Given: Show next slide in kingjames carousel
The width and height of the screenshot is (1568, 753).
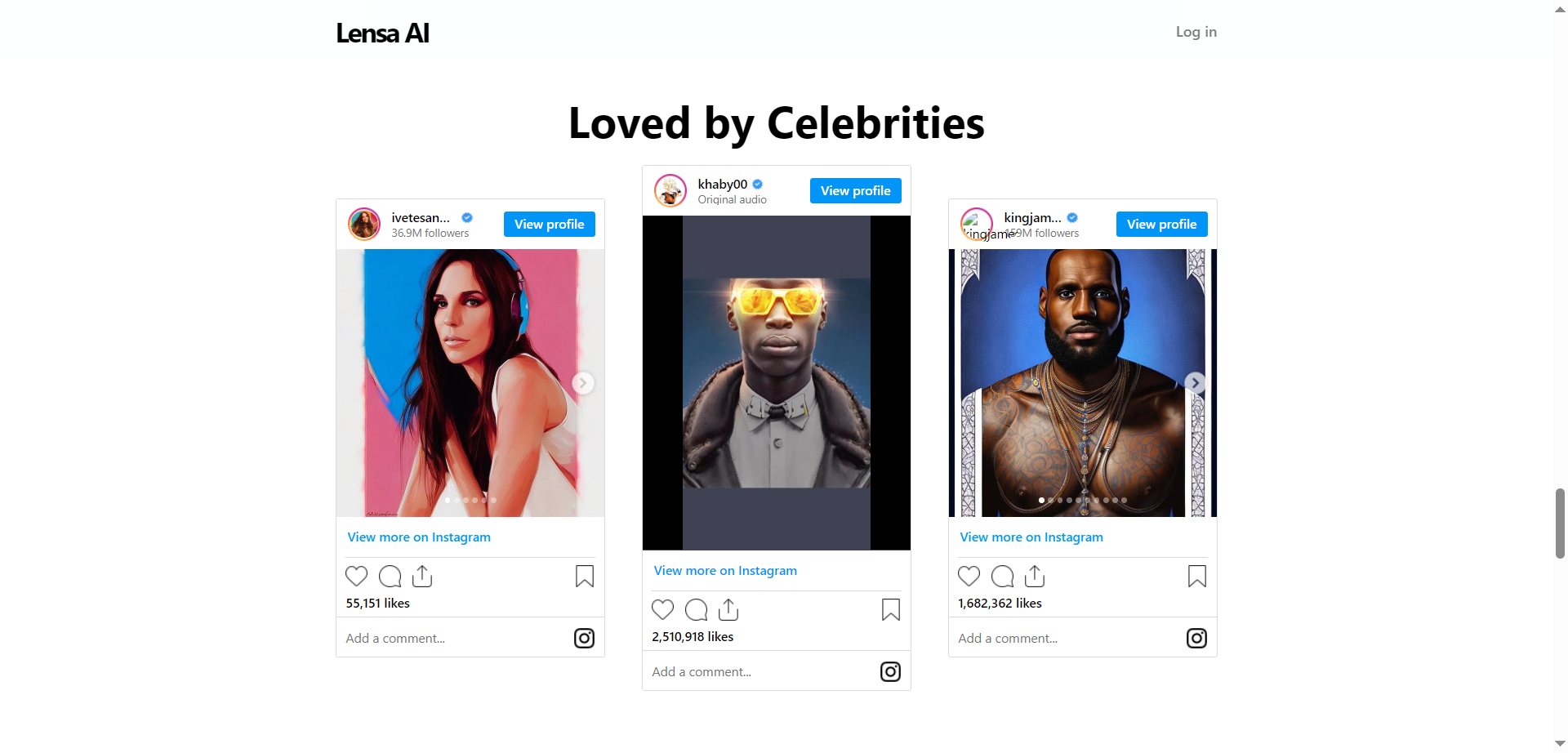Looking at the screenshot, I should [x=1196, y=383].
